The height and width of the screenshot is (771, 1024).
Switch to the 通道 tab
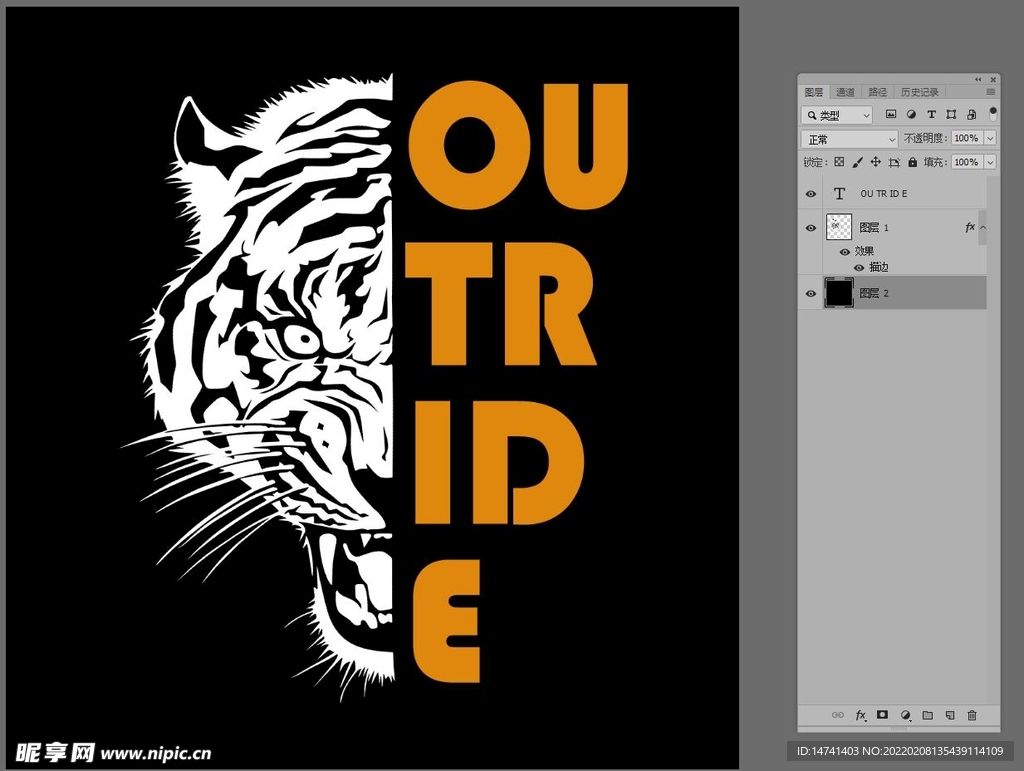pyautogui.click(x=845, y=92)
